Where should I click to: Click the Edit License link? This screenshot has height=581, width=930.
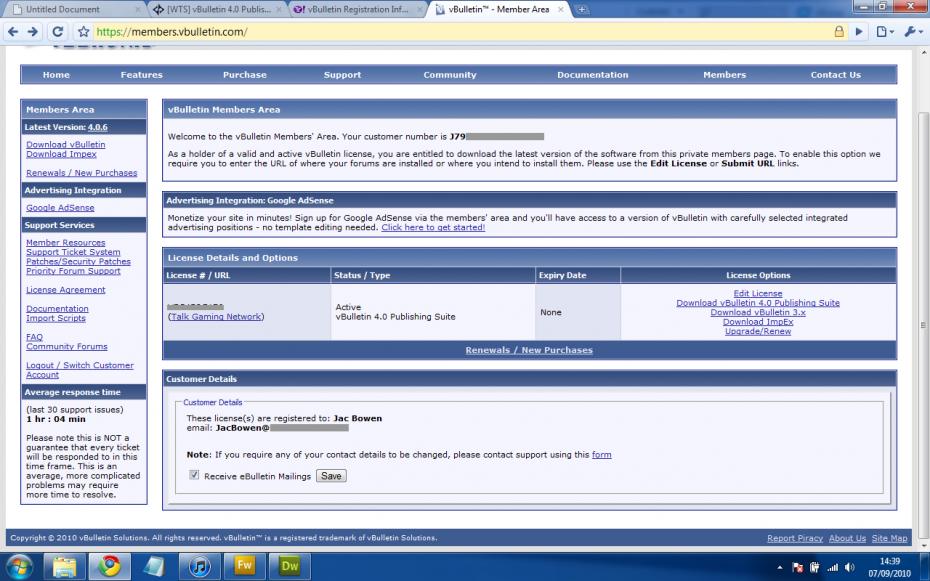click(x=757, y=293)
